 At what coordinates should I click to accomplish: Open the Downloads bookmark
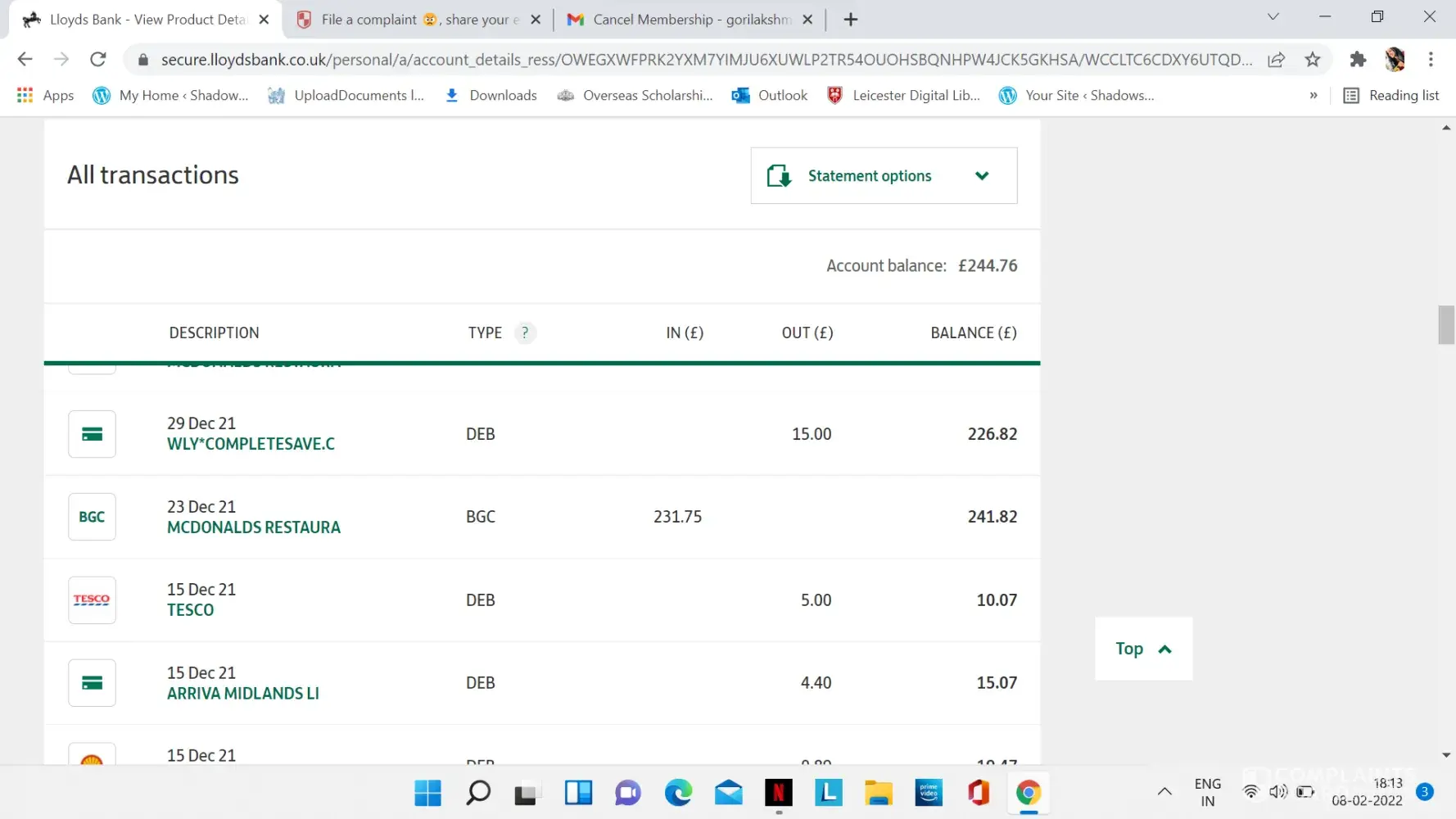pyautogui.click(x=491, y=96)
